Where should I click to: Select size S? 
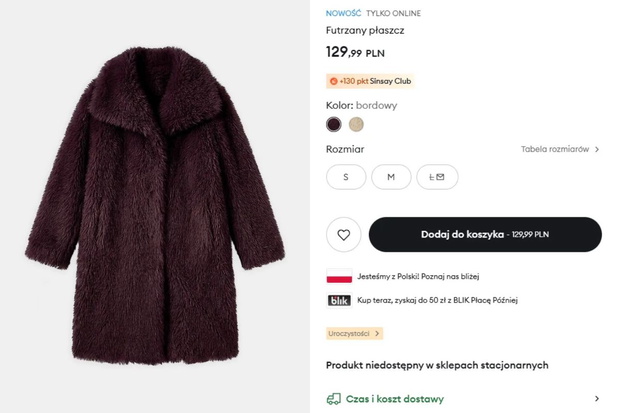[346, 177]
